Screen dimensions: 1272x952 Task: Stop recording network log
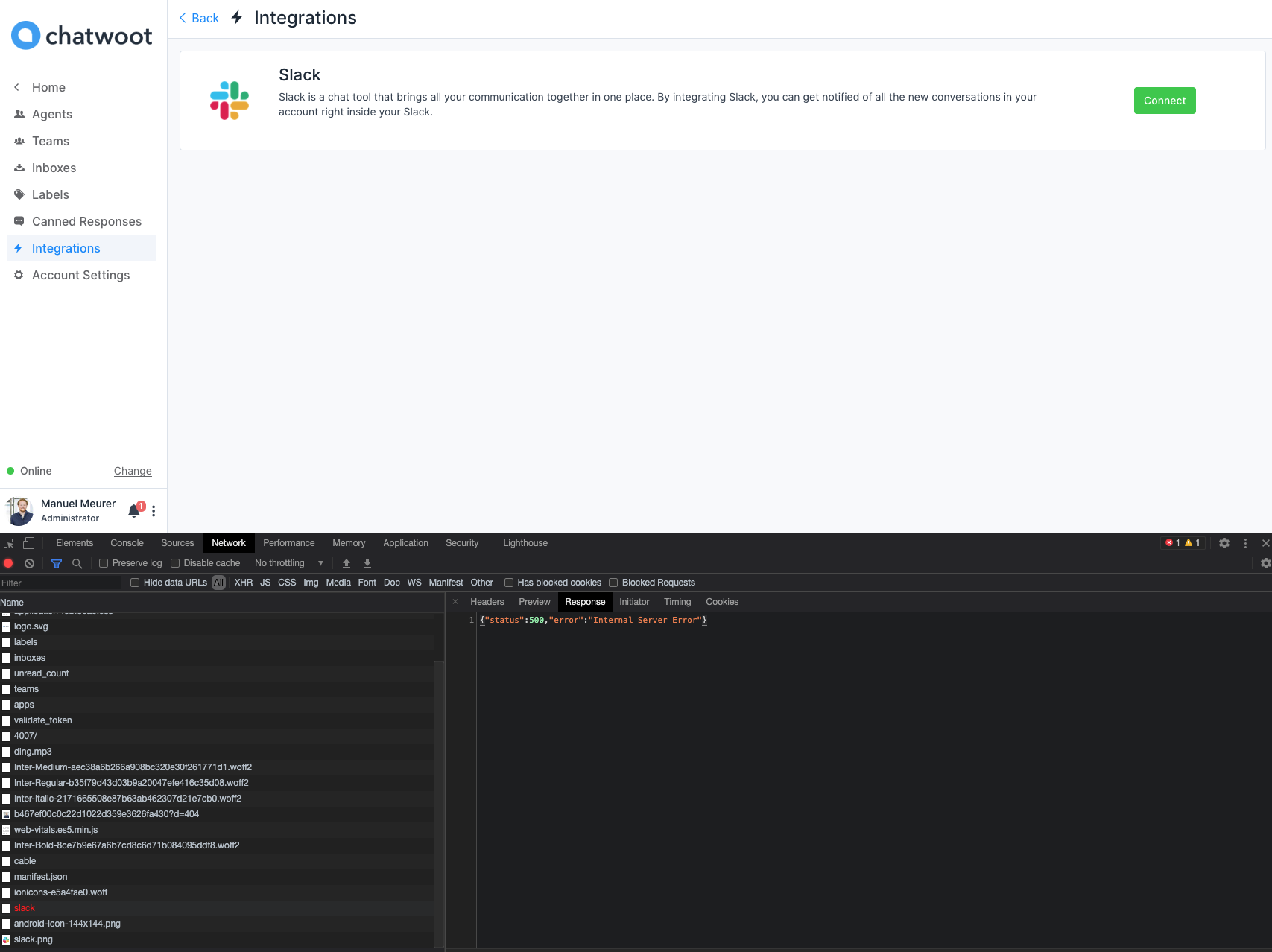coord(9,563)
